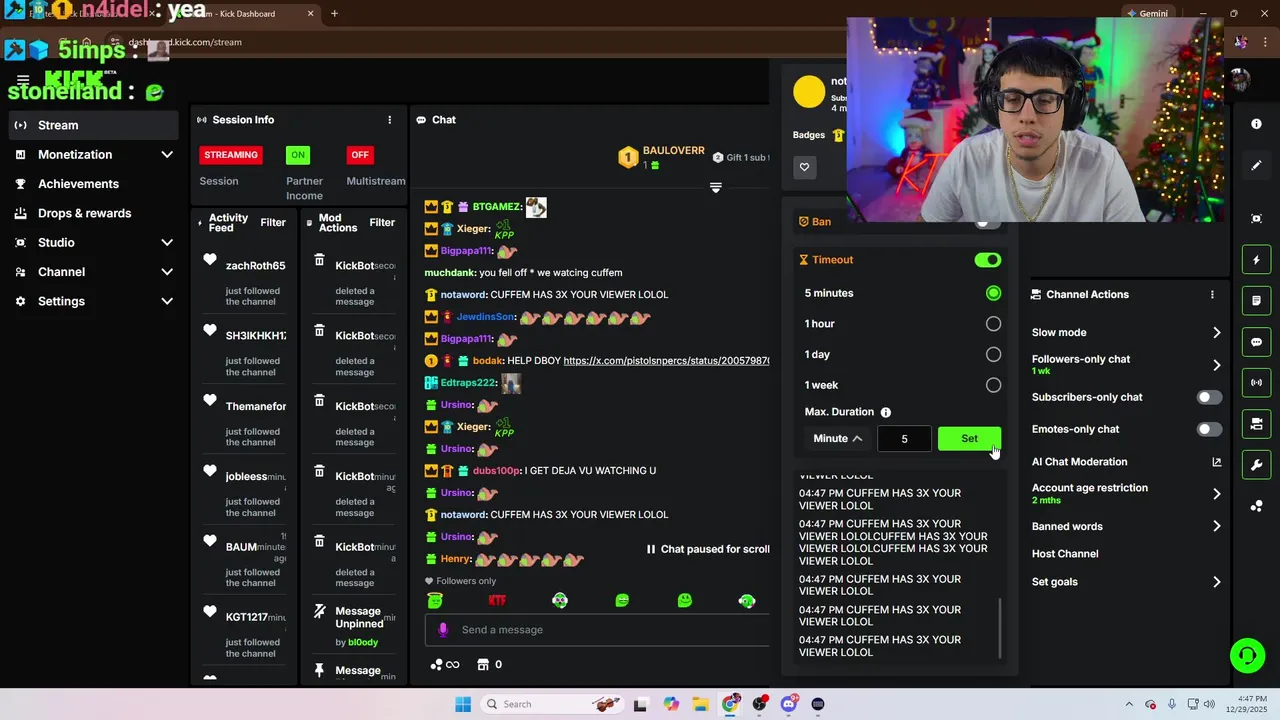Screen dimensions: 1280x720
Task: Click the heart icon in user card
Action: [804, 167]
